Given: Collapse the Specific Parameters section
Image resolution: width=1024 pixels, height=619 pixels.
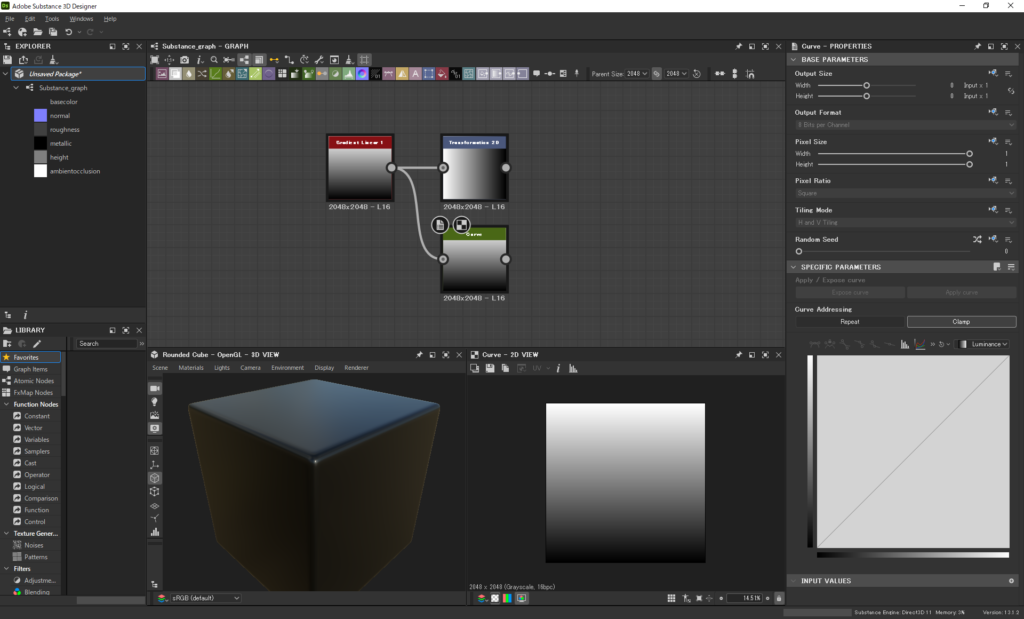Looking at the screenshot, I should pos(793,267).
